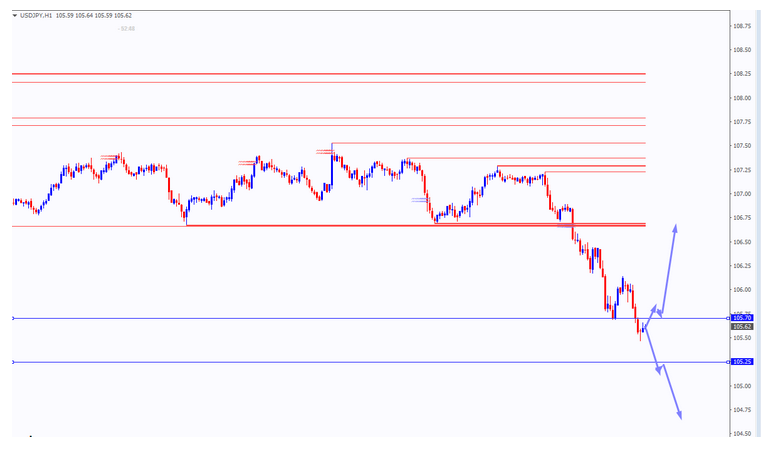Click the 107.00 price scale label
Viewport: 770px width, 453px height.
point(741,194)
